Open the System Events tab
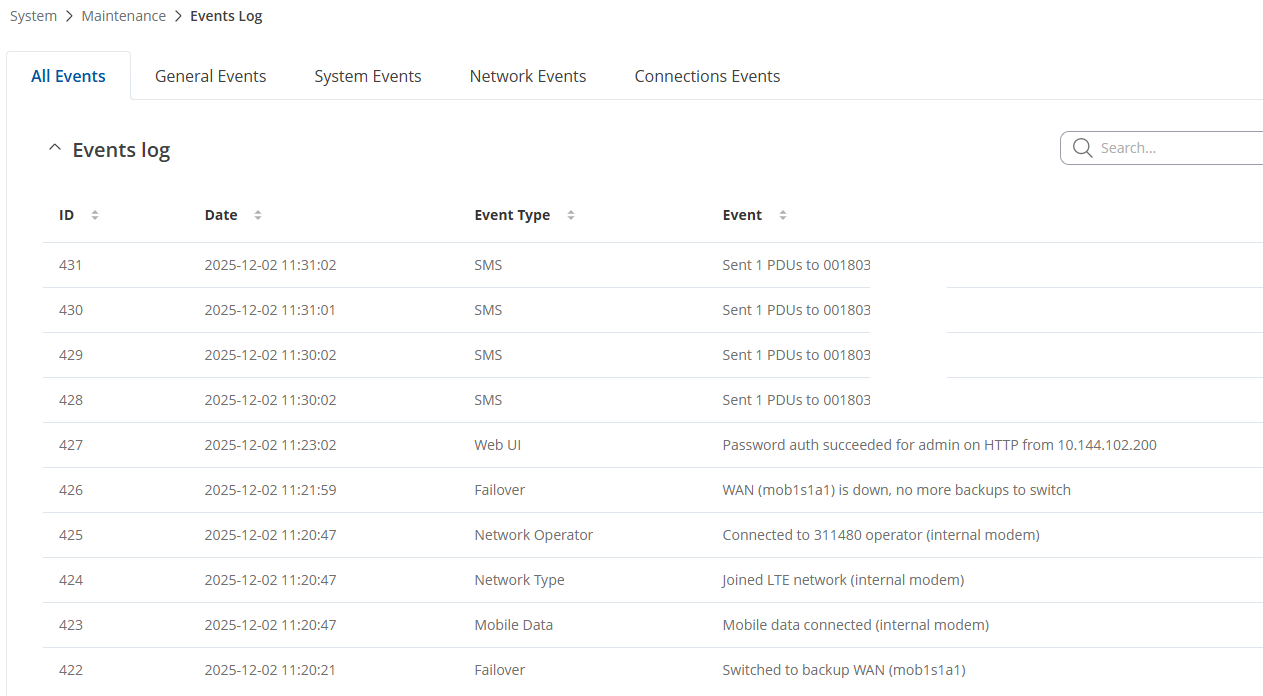This screenshot has height=696, width=1263. (x=367, y=76)
